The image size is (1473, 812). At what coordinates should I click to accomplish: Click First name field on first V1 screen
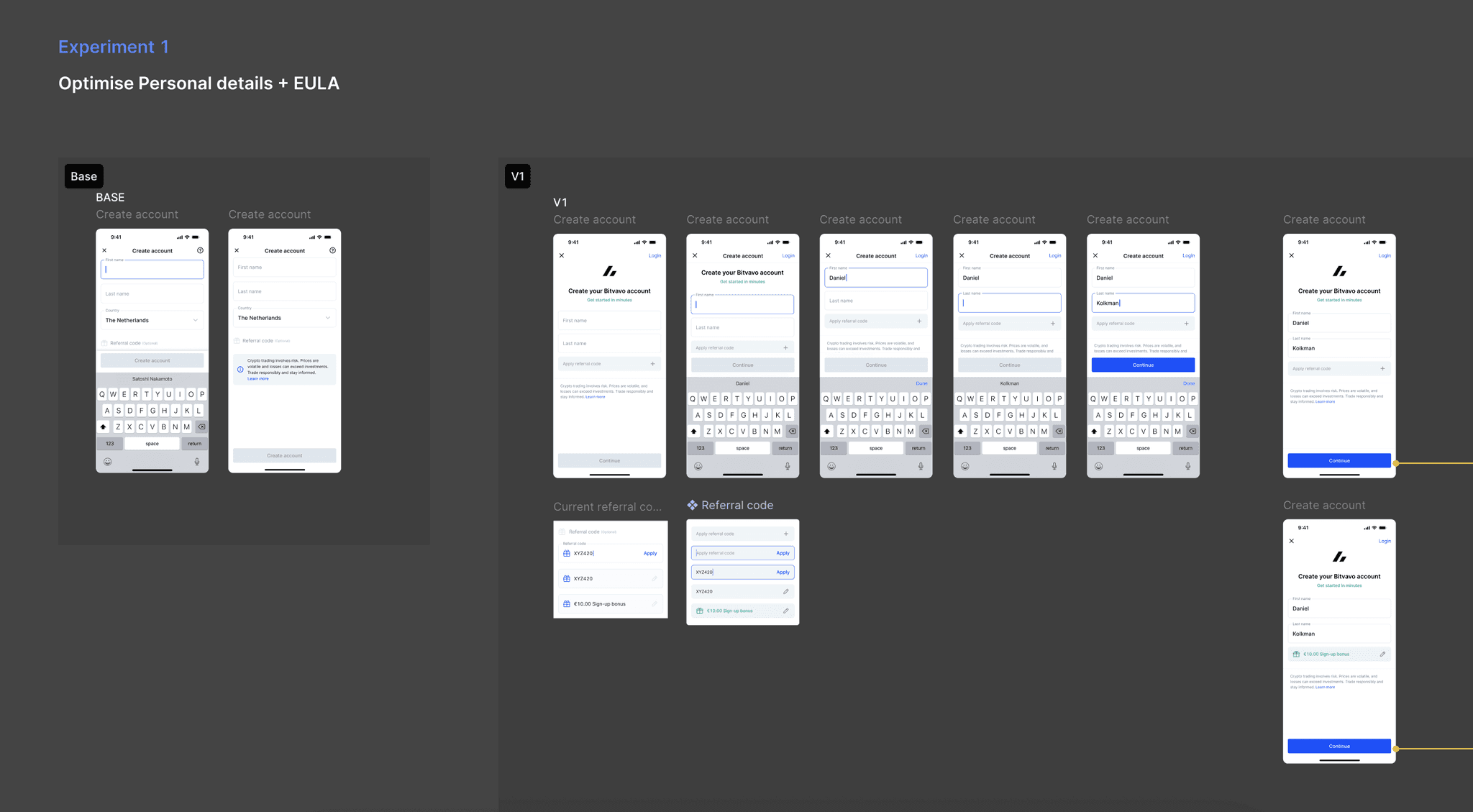(x=609, y=320)
